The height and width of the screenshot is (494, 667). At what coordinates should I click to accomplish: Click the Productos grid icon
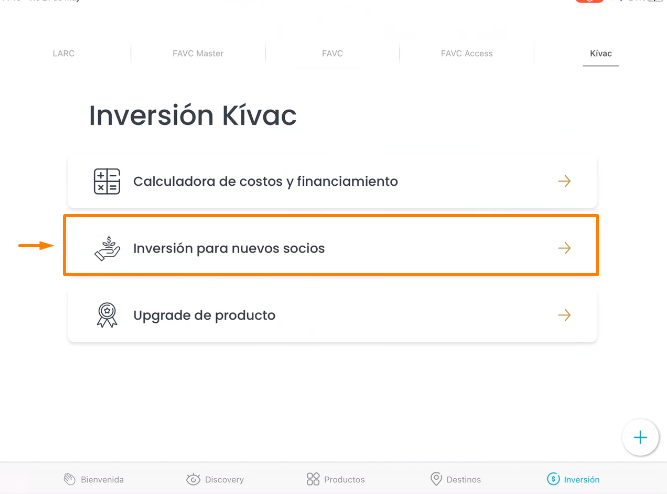(313, 479)
